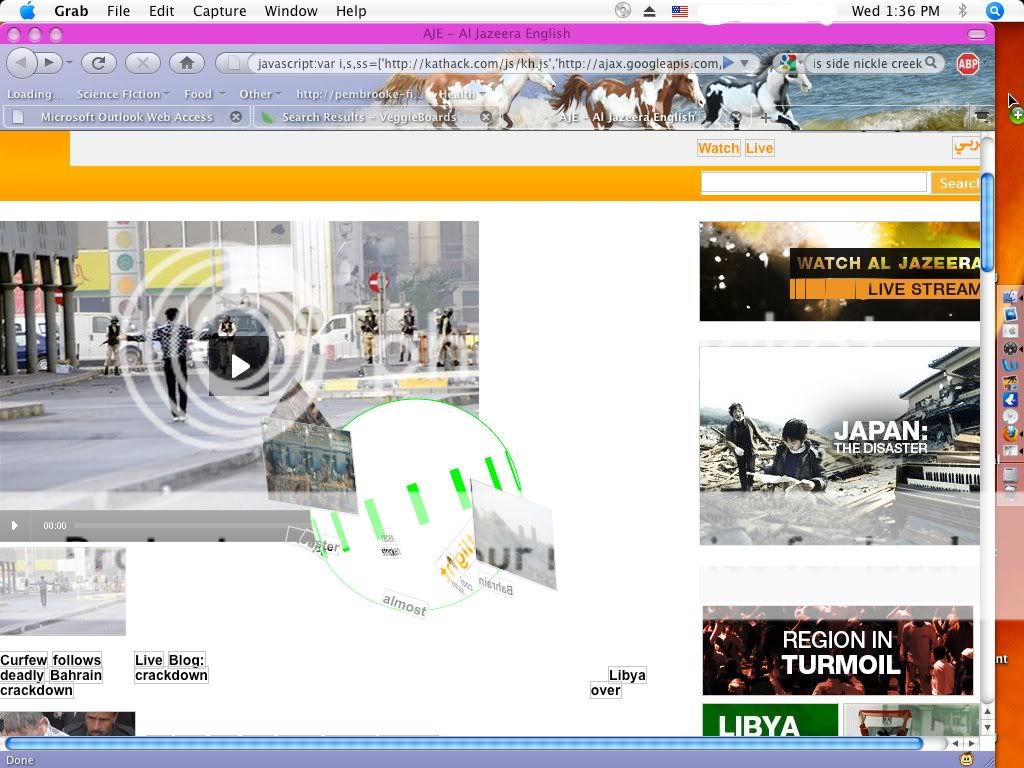Open Curfew follows deadly Bahrain crackdown headline
Screen dimensions: 1024x768
(x=51, y=675)
